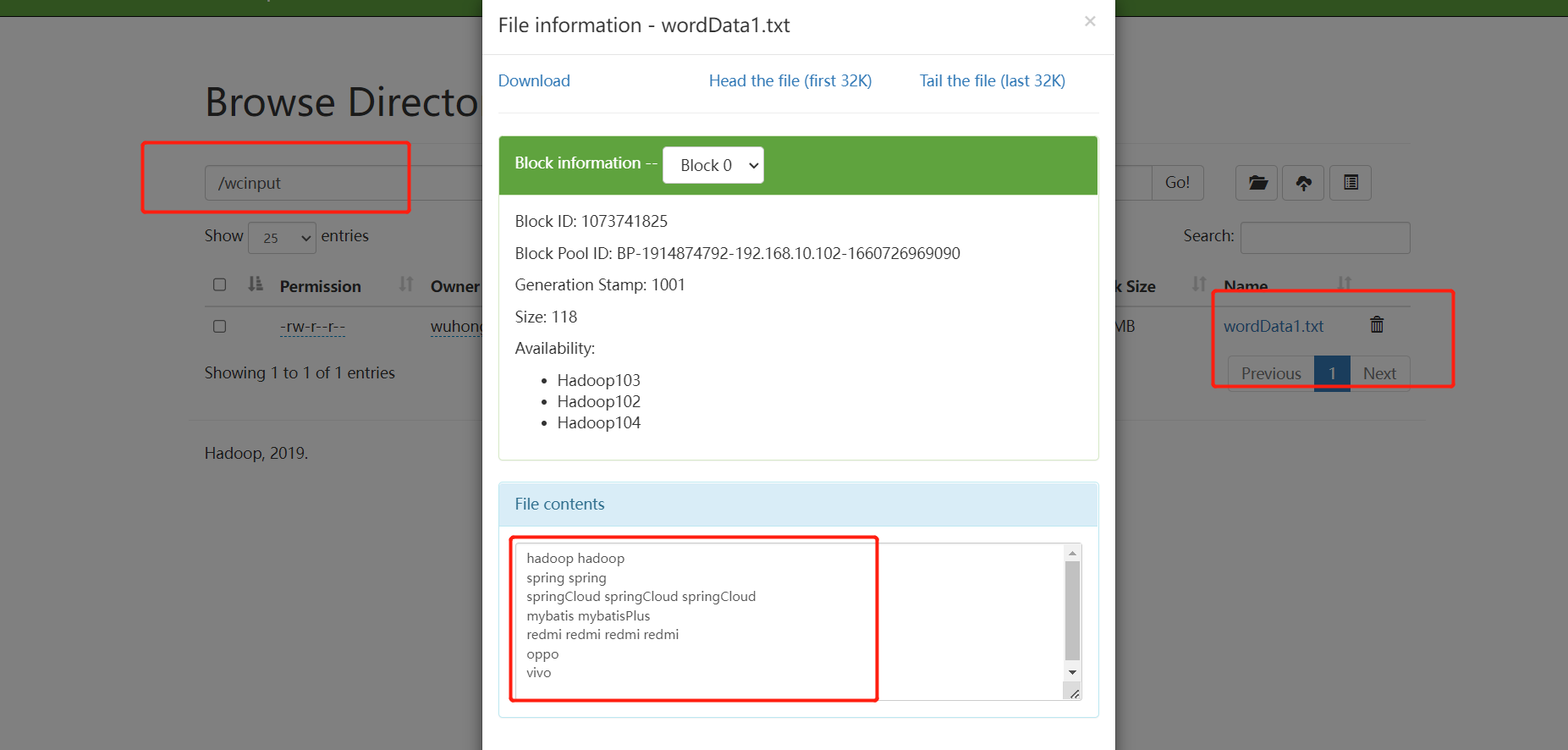Click the Generation Stamp: 1001 text

600,285
